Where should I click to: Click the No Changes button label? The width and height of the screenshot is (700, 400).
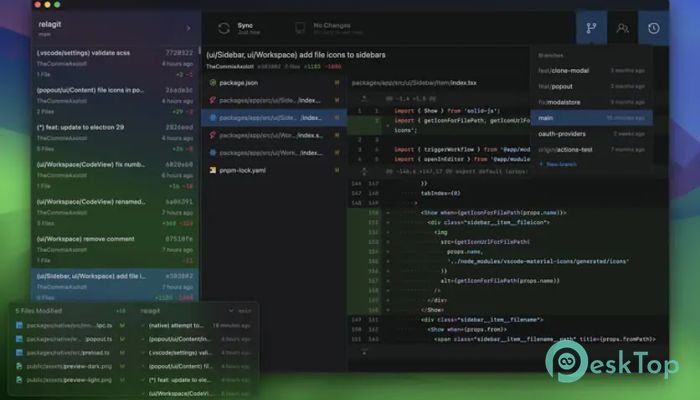coord(332,25)
